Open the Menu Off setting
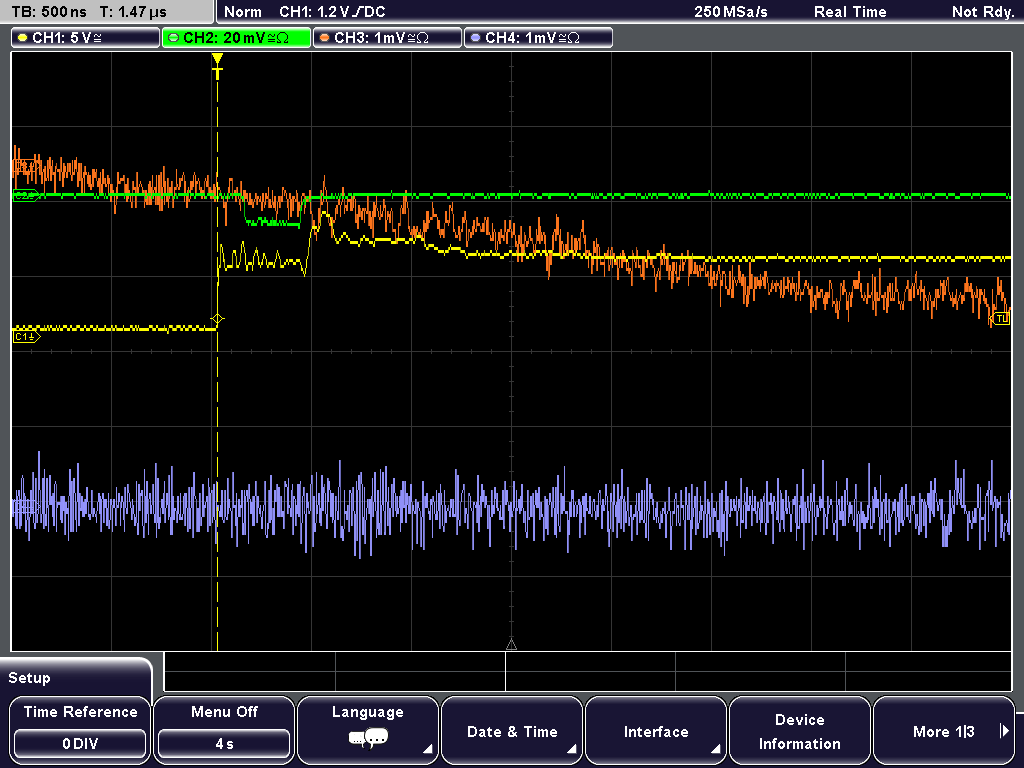The image size is (1024, 768). coord(224,729)
